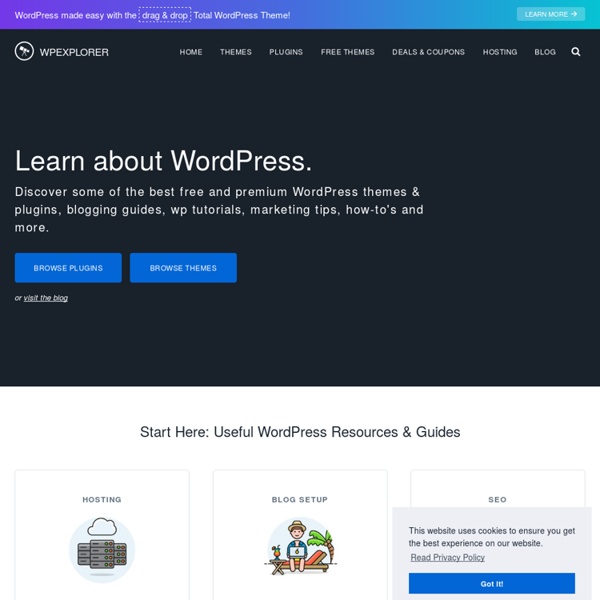Click the 'Start Here: Useful WordPress Resources' heading
Image resolution: width=600 pixels, height=600 pixels.
pyautogui.click(x=300, y=432)
